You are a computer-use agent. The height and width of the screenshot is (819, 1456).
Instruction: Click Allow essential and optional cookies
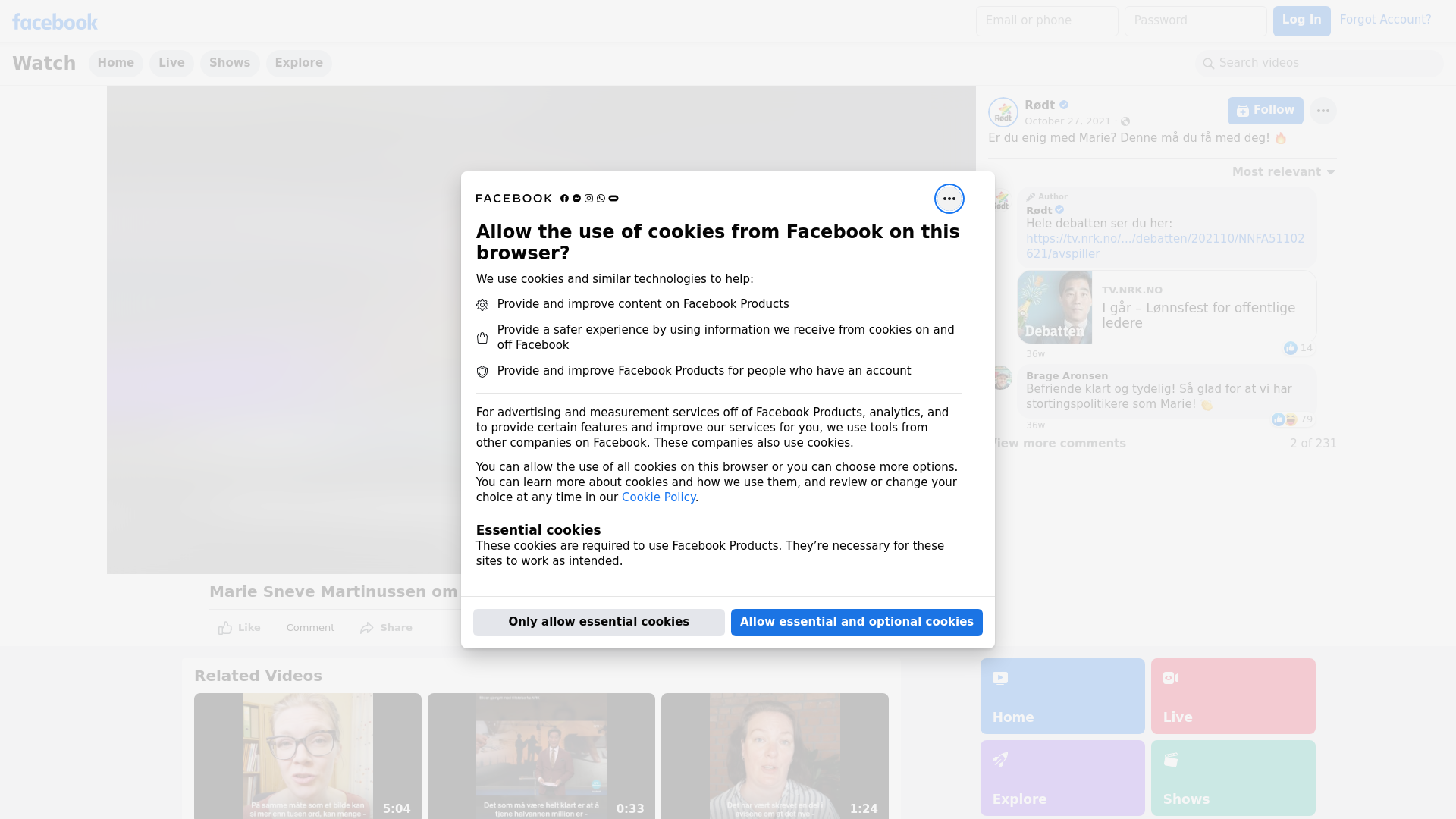click(x=857, y=623)
